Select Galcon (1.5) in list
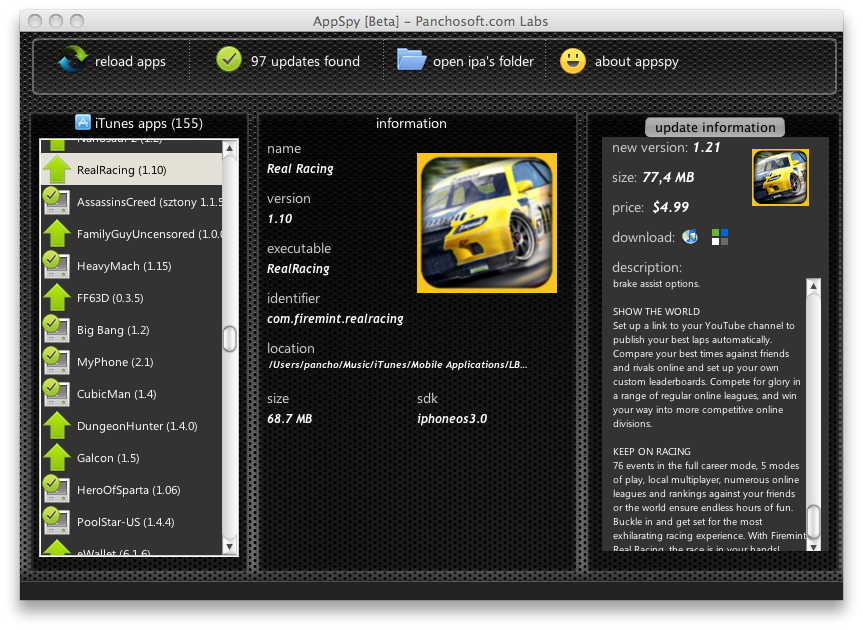 click(x=132, y=457)
